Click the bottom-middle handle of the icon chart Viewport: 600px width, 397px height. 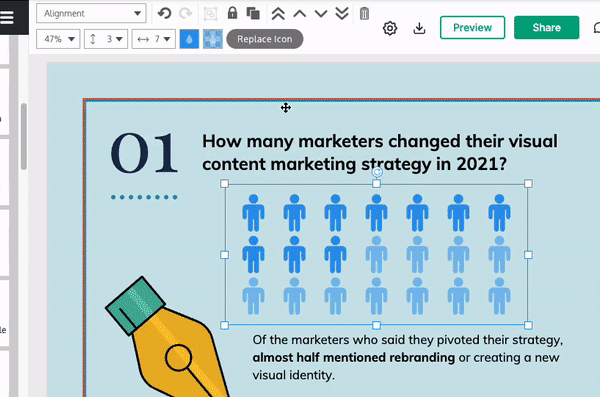point(377,325)
